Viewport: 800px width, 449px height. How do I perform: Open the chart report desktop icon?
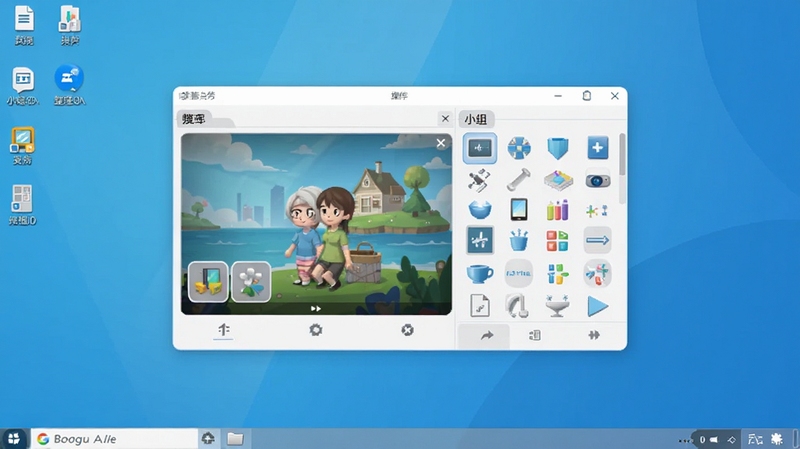click(70, 26)
